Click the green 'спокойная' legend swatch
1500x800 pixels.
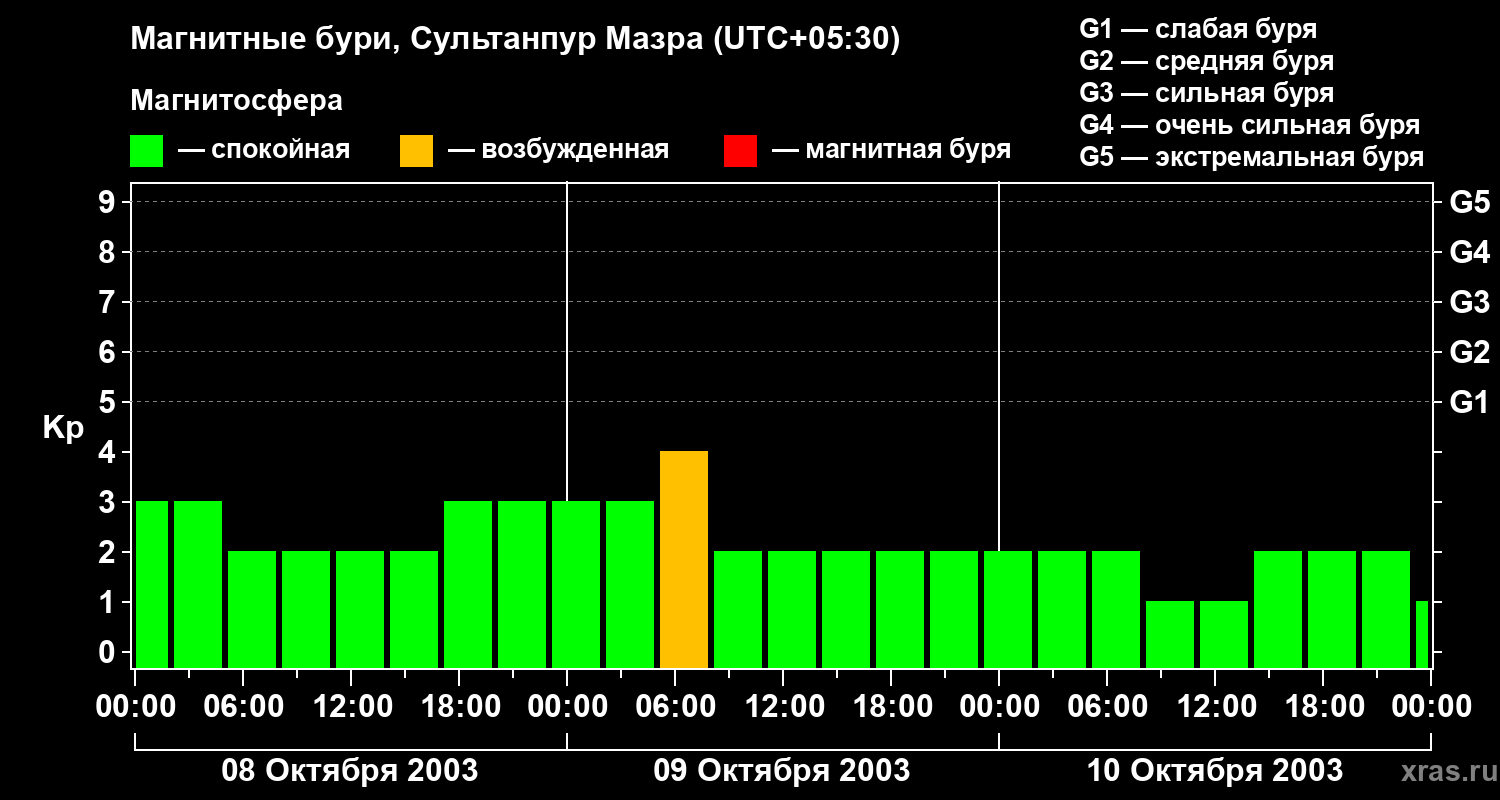point(147,151)
